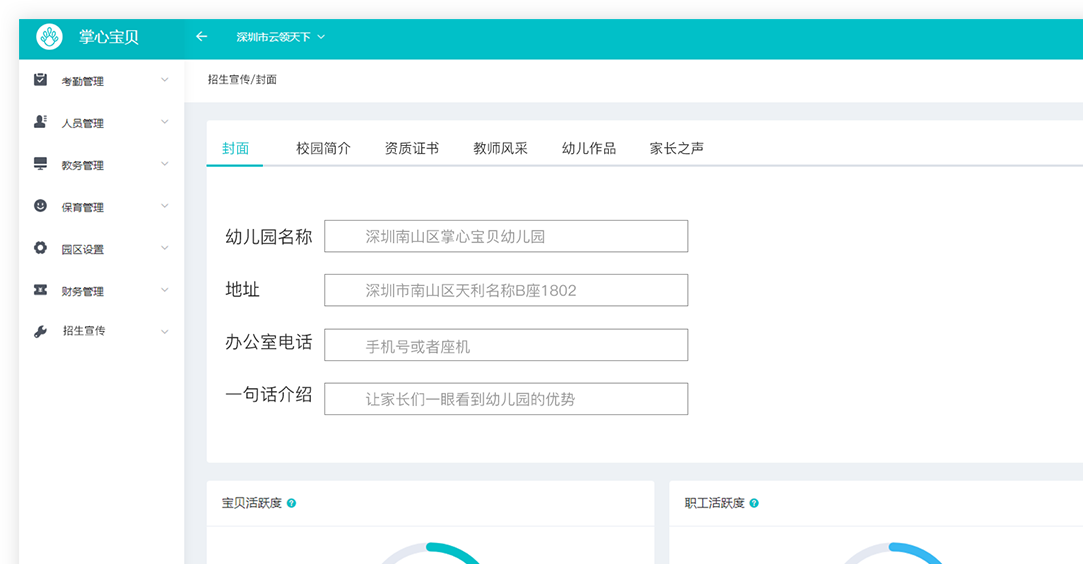Open the 家长之声 tab
The image size is (1083, 564).
click(x=676, y=148)
